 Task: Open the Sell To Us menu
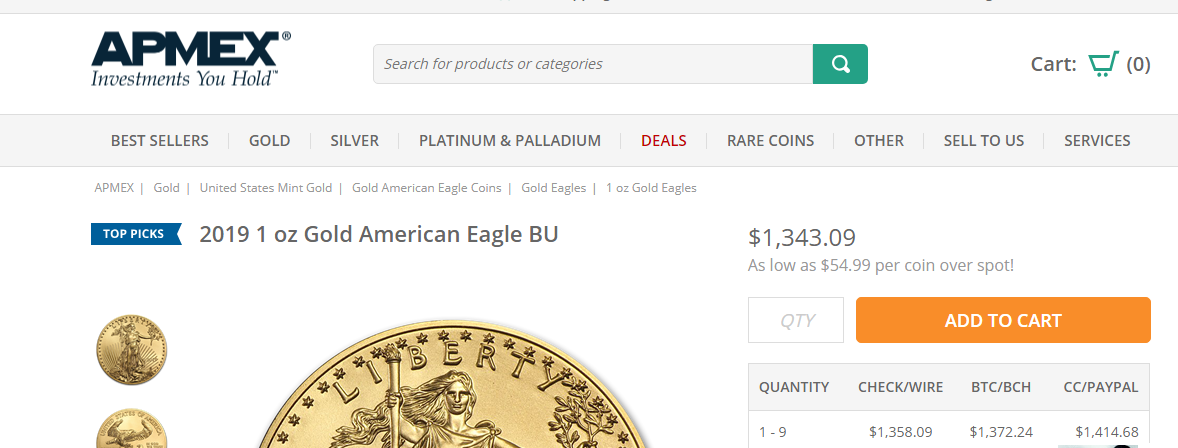(x=984, y=141)
